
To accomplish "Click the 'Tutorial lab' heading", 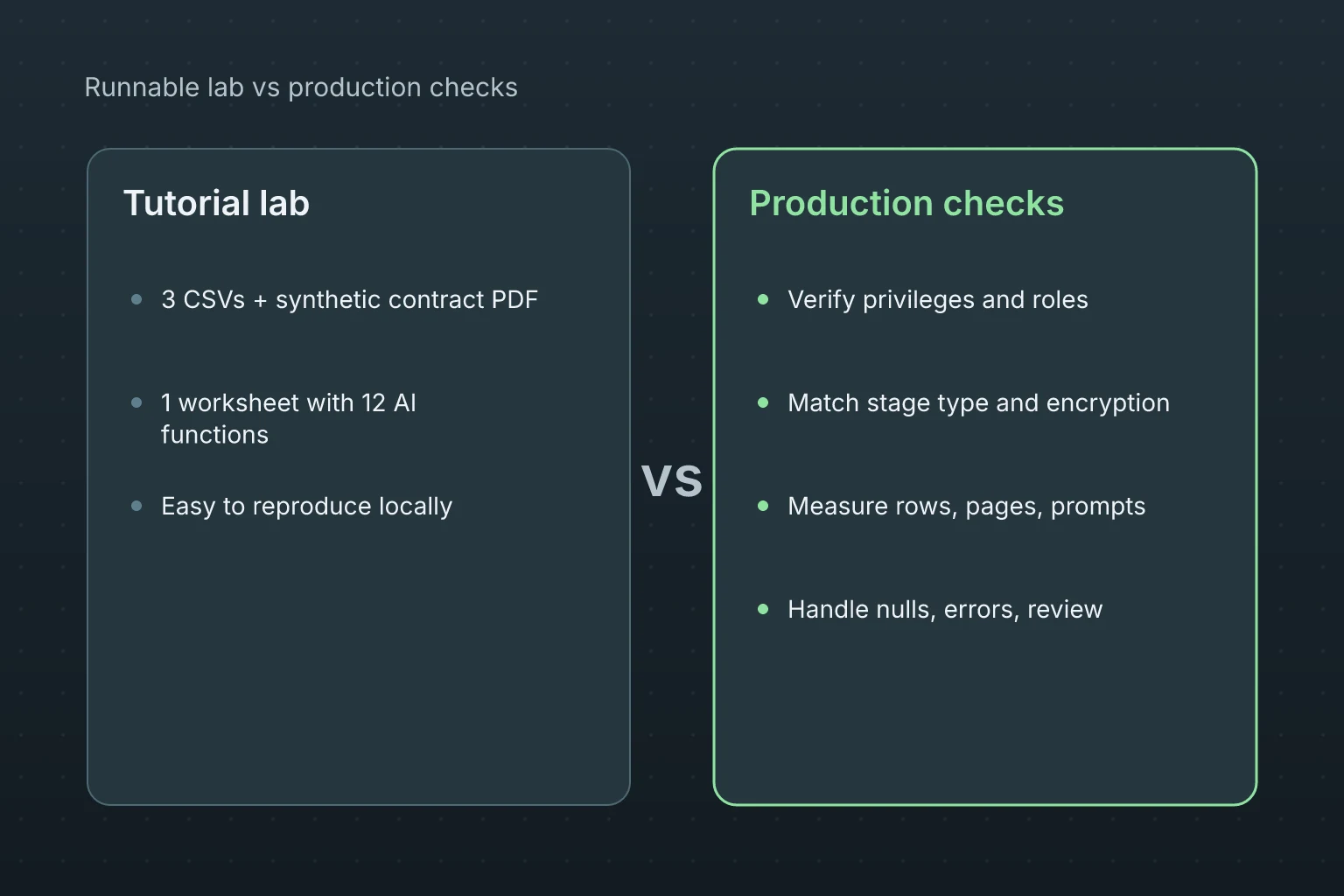I will click(x=216, y=203).
